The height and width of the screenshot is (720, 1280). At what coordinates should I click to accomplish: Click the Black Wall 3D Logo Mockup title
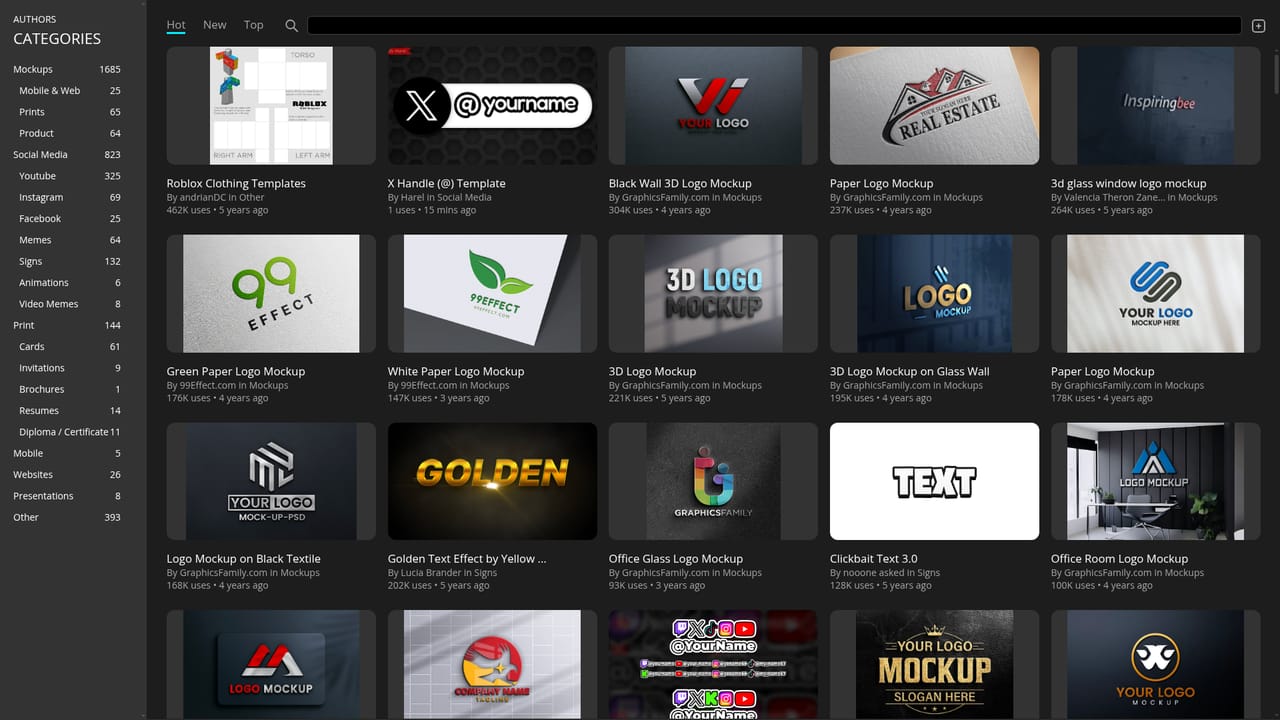pos(680,184)
